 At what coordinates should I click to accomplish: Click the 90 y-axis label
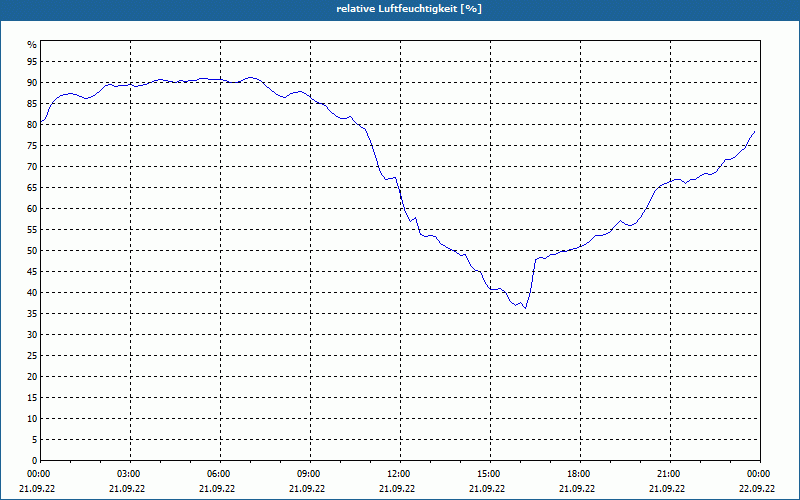(x=32, y=83)
